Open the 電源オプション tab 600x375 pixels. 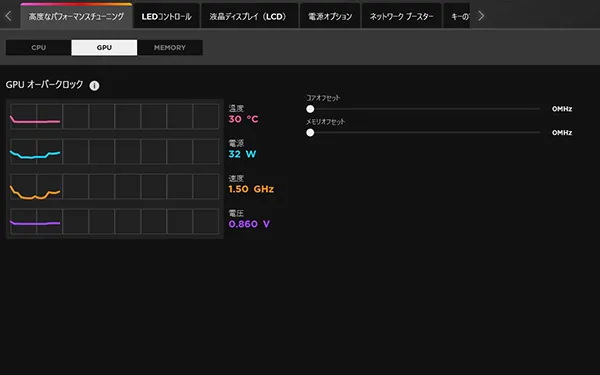(330, 16)
